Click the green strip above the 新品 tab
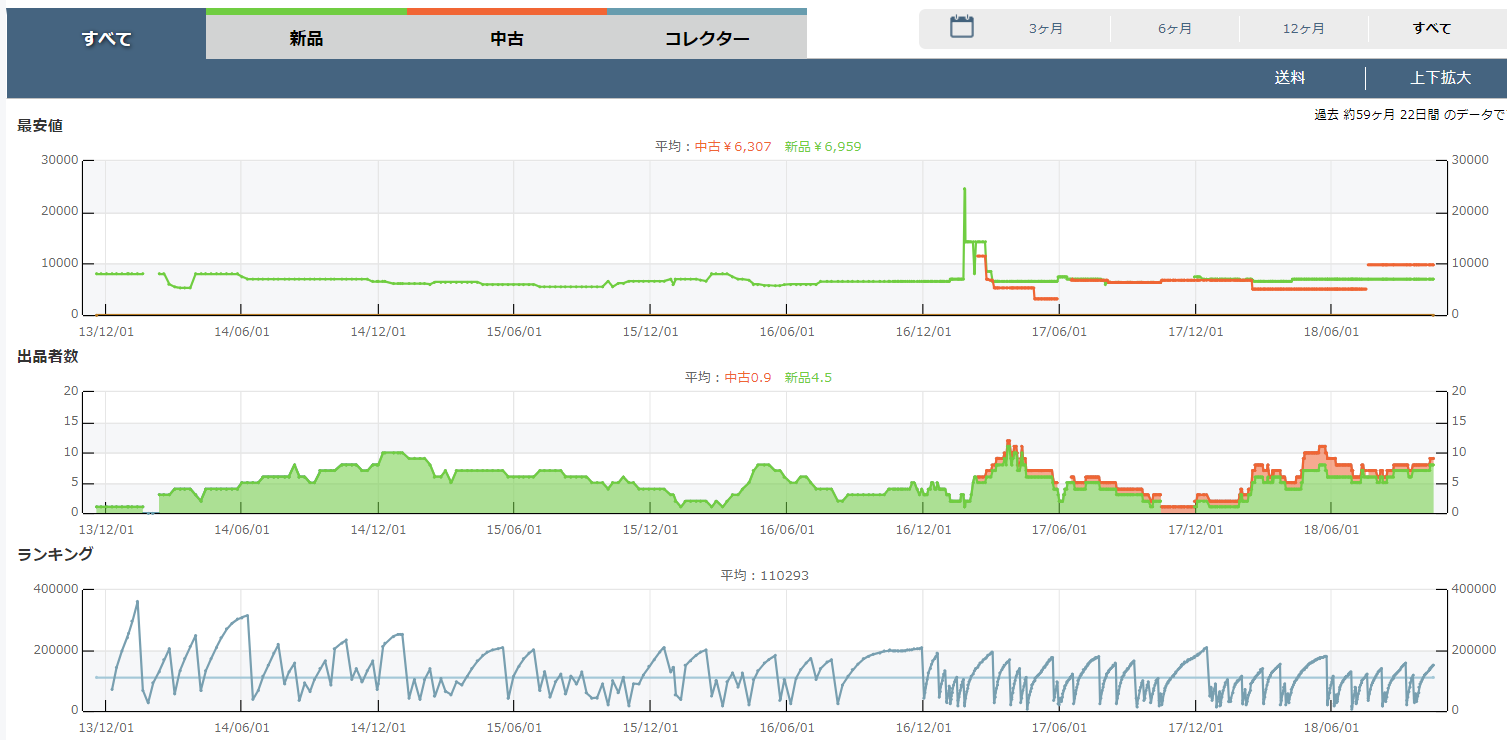Viewport: 1507px width, 740px height. (306, 11)
